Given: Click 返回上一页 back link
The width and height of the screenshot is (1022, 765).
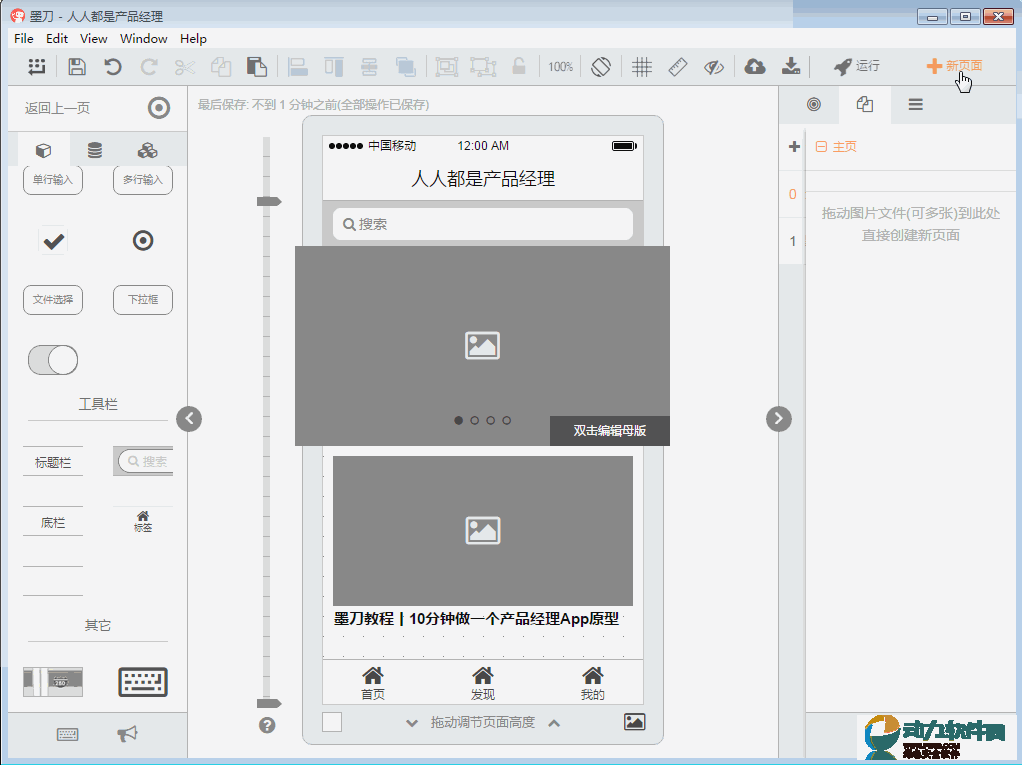Looking at the screenshot, I should (57, 108).
